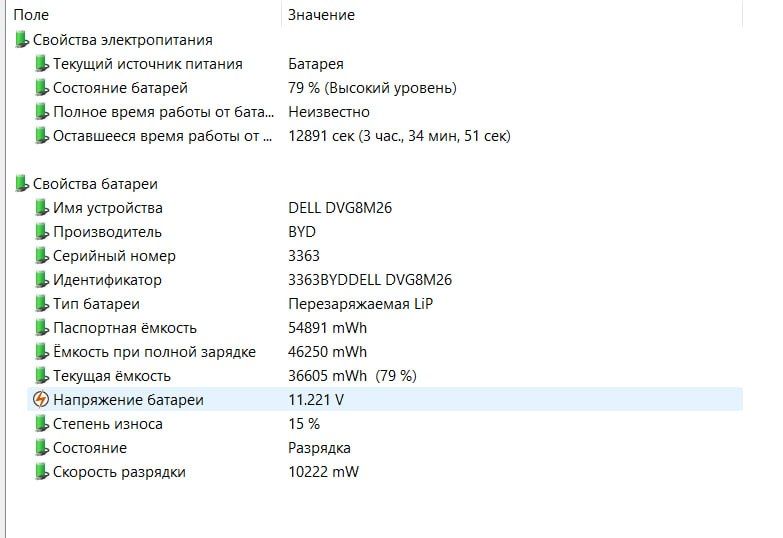This screenshot has width=783, height=538.
Task: Select the Ёмкость при полной зарядке label
Action: (x=154, y=352)
